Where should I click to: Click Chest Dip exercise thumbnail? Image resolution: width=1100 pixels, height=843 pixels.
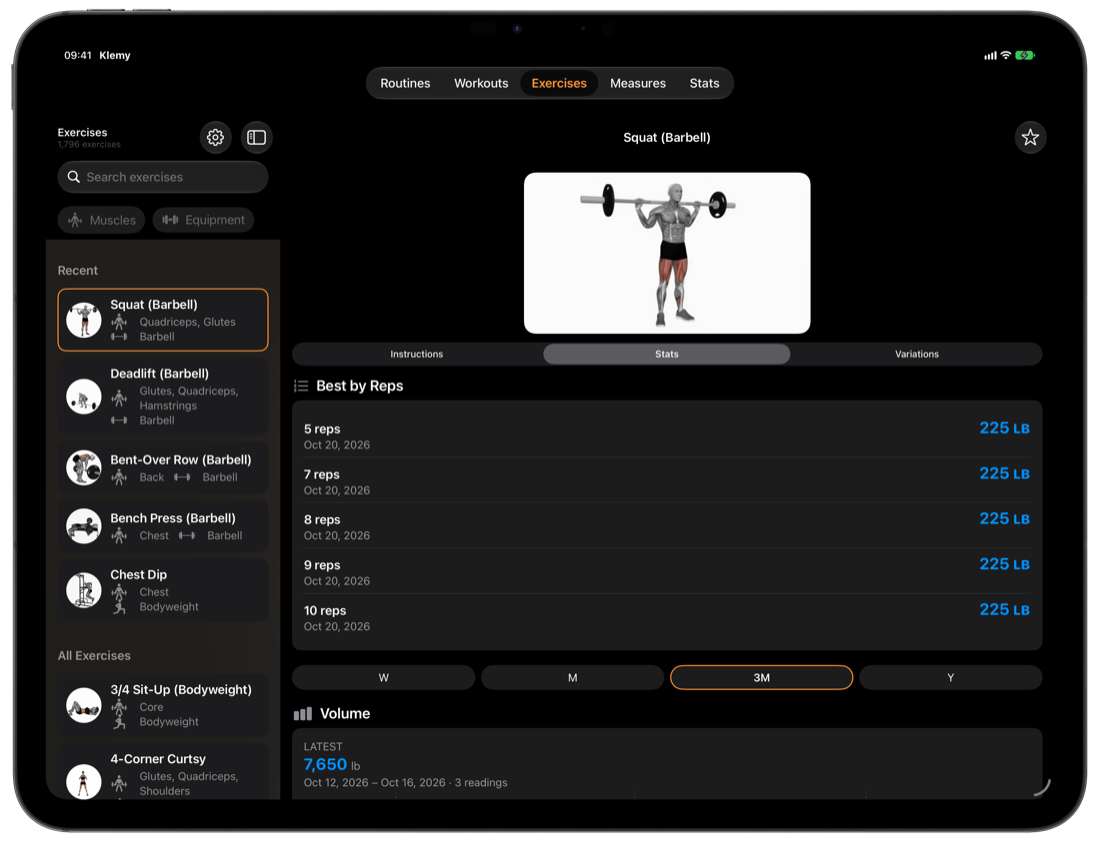tap(83, 590)
